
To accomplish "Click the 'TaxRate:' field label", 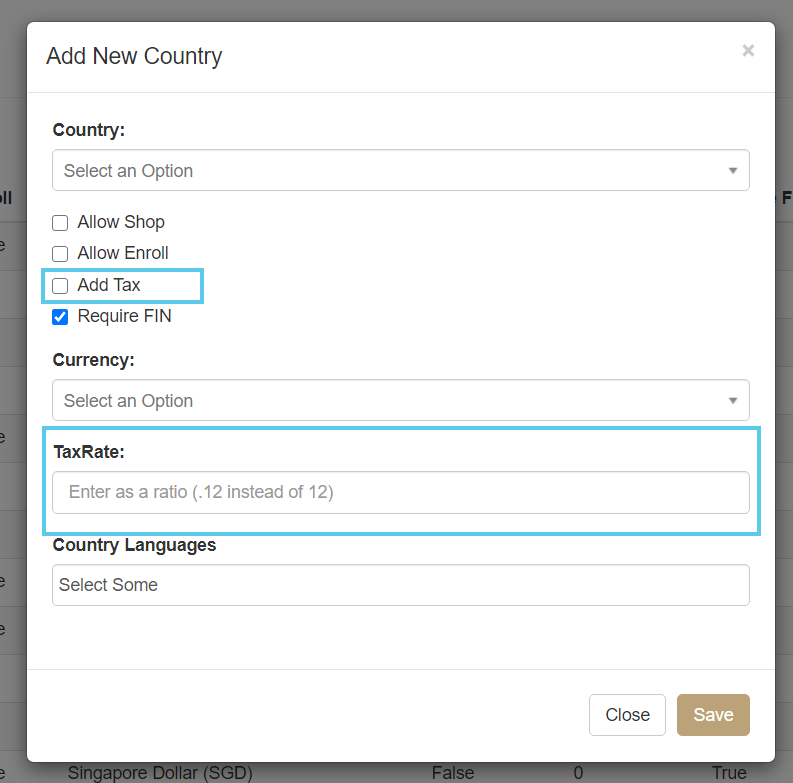I will coord(88,452).
